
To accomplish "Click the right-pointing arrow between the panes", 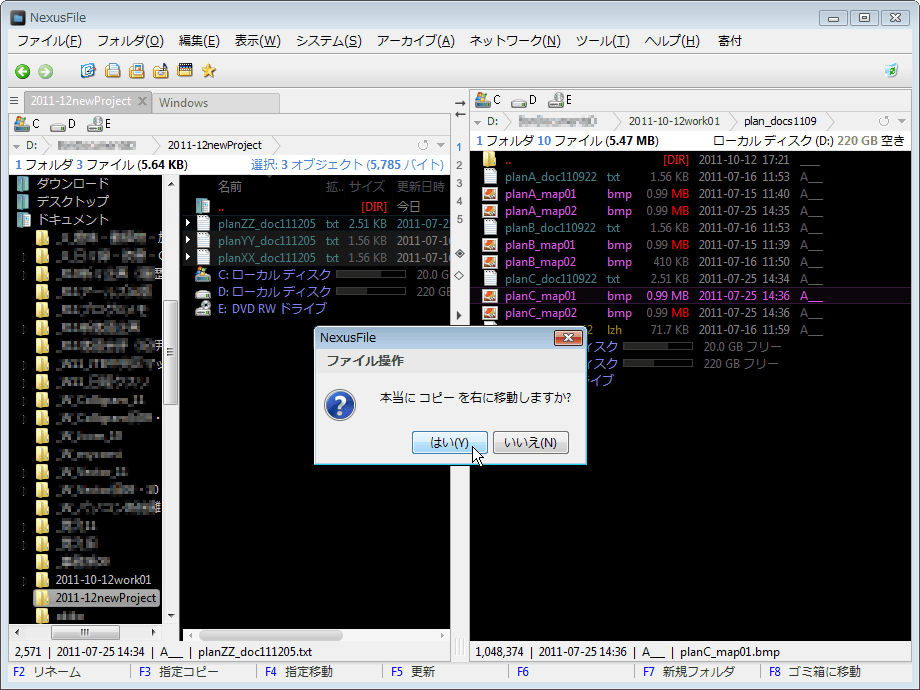I will coord(460,103).
